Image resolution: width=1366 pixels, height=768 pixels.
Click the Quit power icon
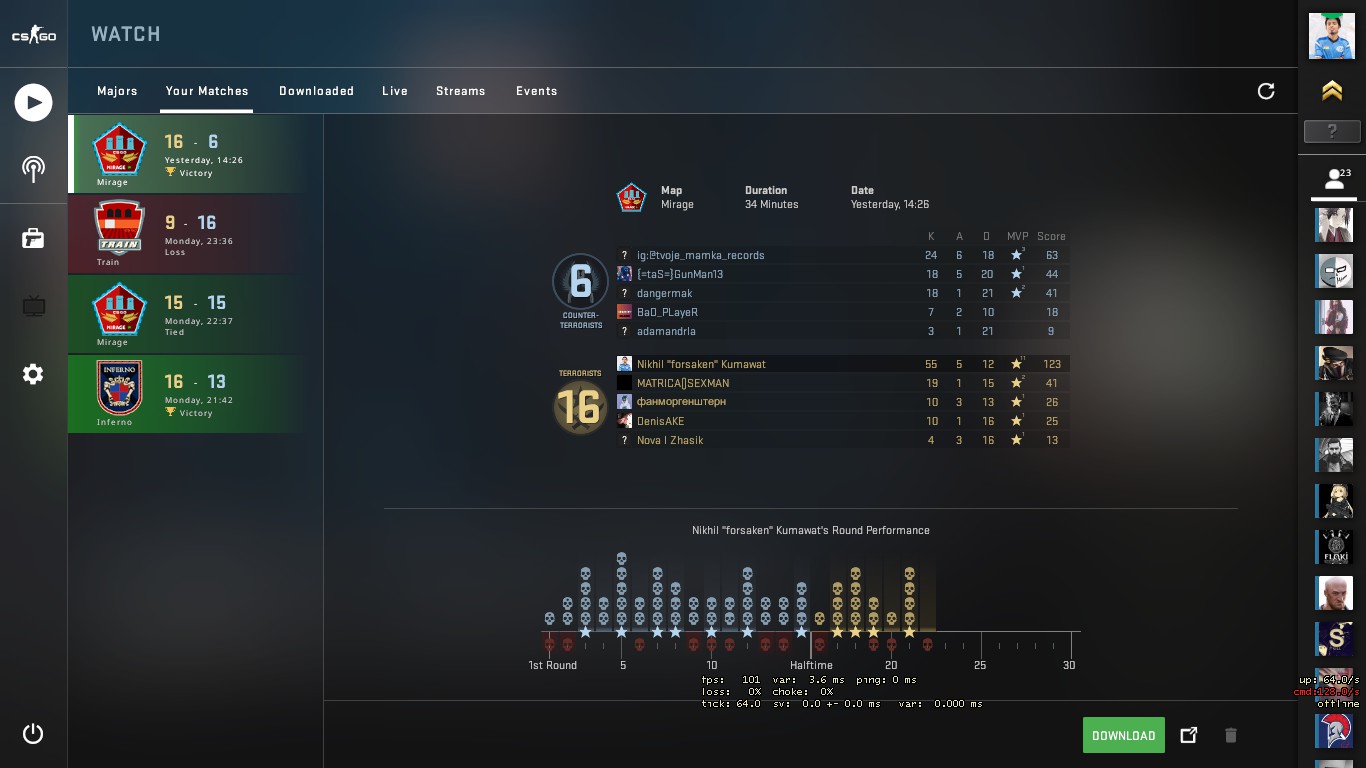(x=33, y=733)
